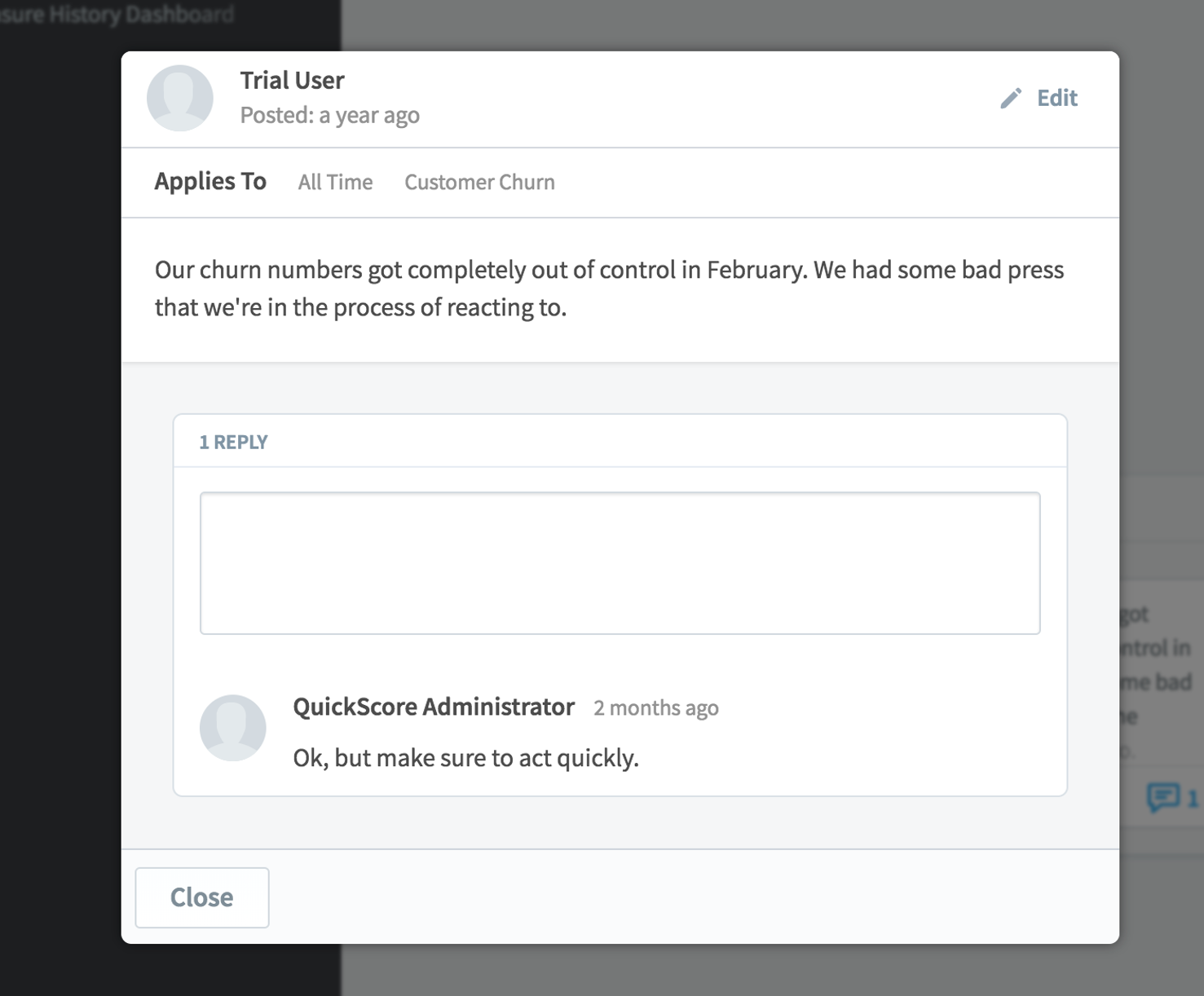Click the Applies To label
Screen dimensions: 1204x996
210,181
